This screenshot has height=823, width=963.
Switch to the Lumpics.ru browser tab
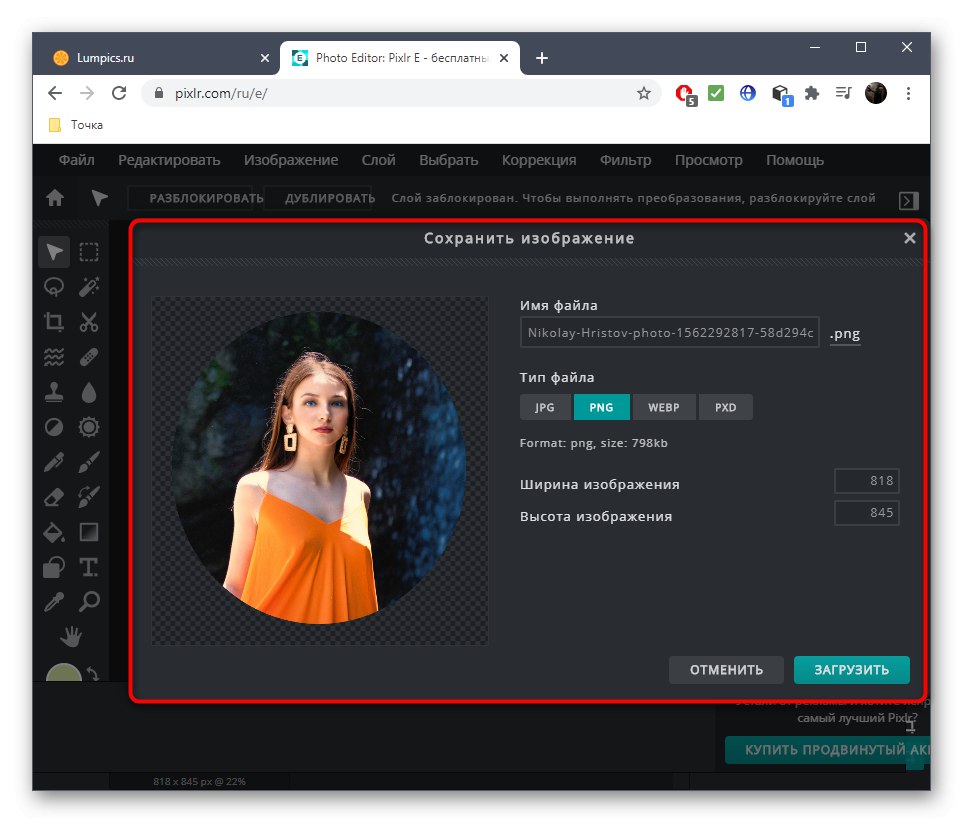click(160, 58)
